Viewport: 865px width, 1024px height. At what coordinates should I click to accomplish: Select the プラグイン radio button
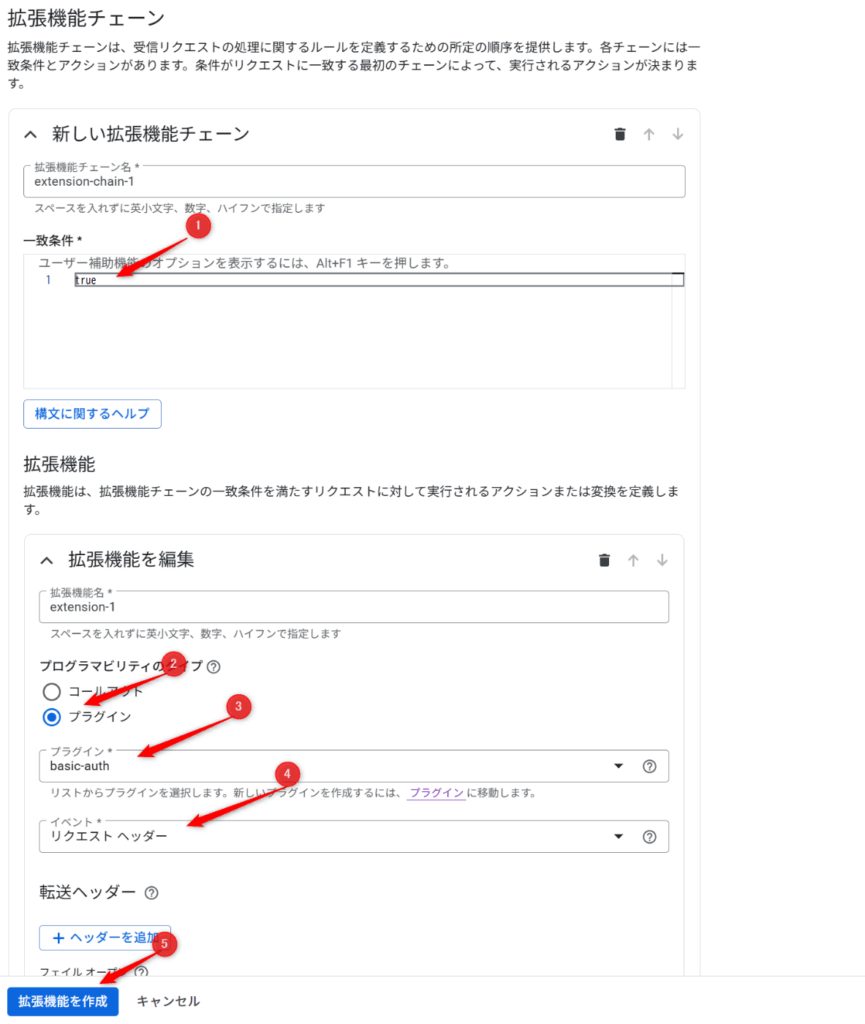click(52, 716)
